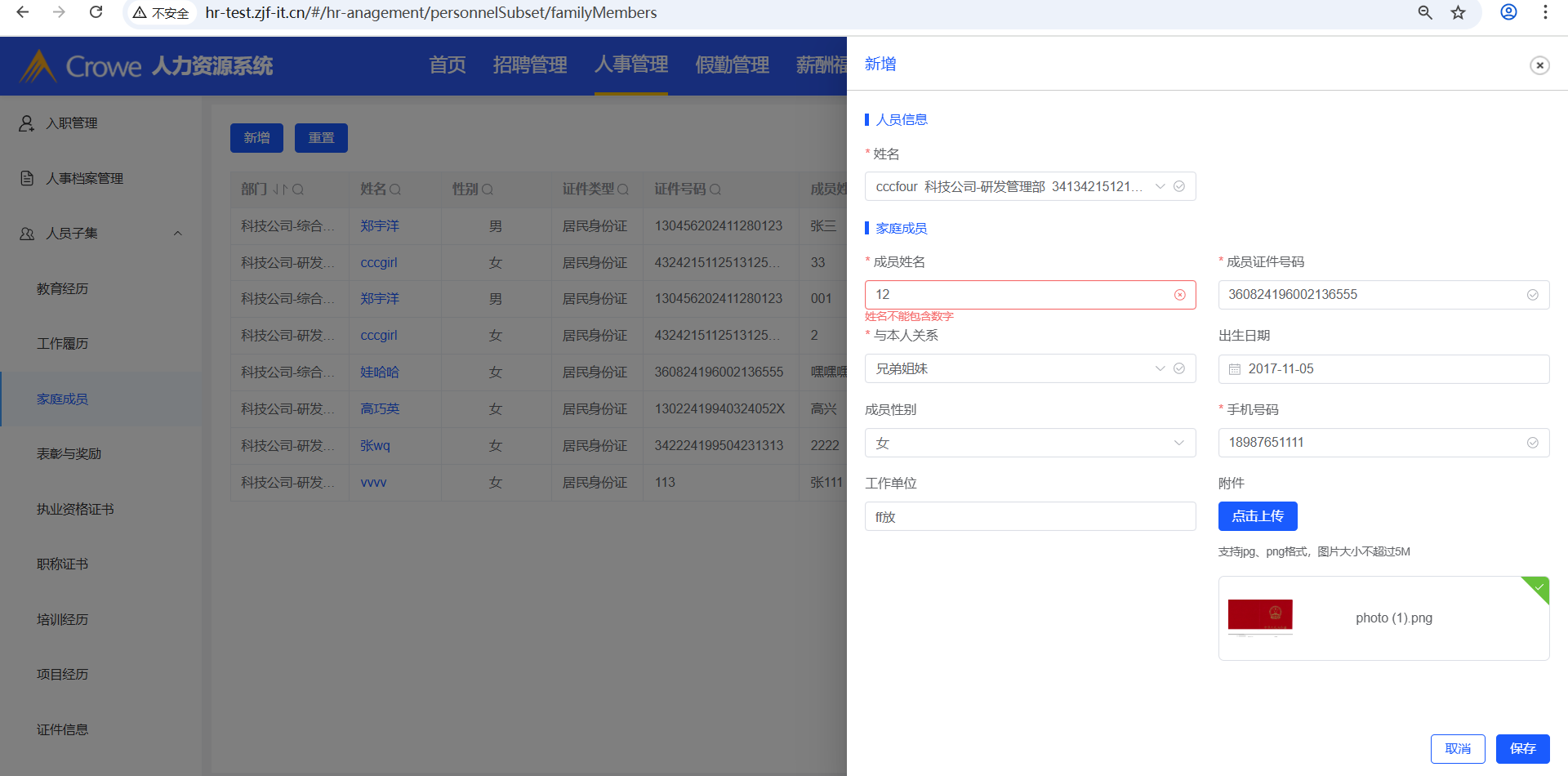Collapse the 人员子集 sidebar group

tap(177, 234)
